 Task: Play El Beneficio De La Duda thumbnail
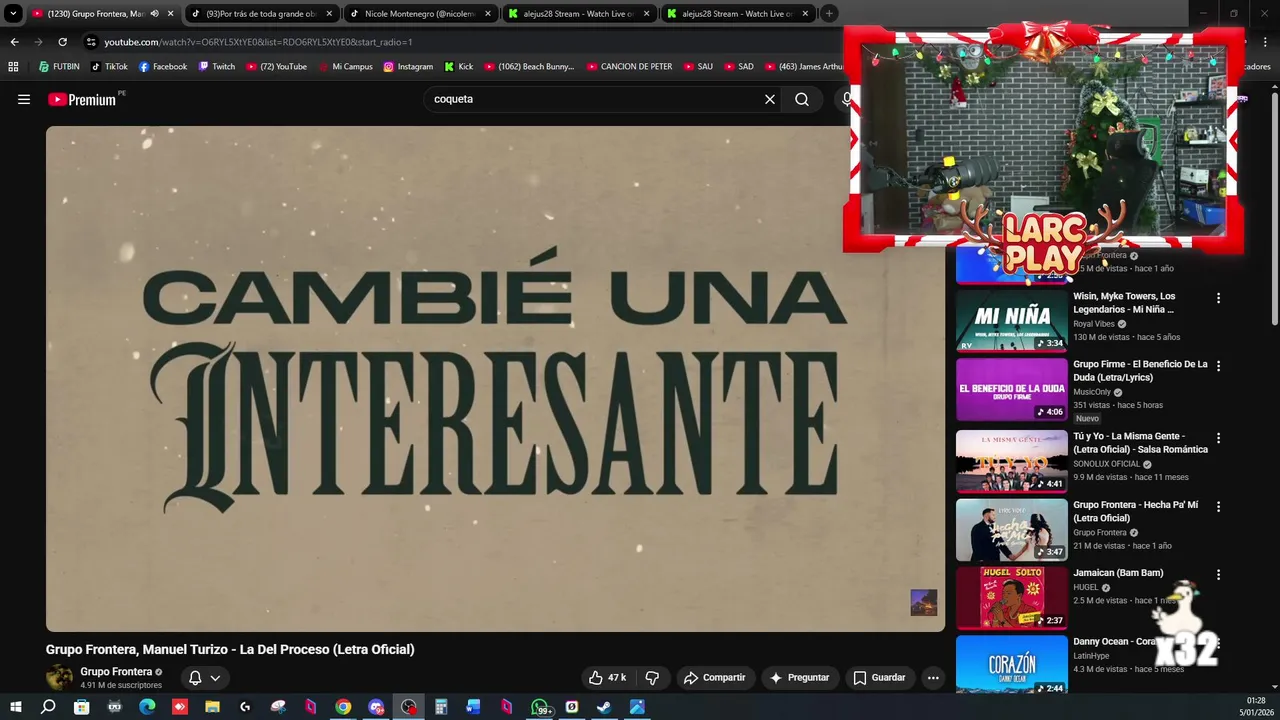click(1012, 389)
